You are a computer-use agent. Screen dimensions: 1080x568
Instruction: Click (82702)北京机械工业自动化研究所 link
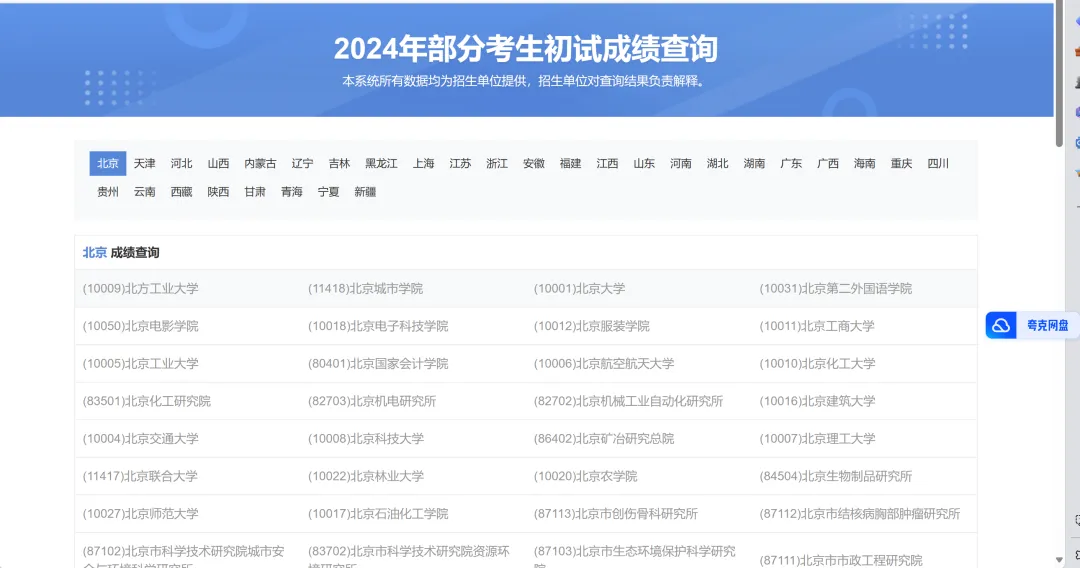[x=628, y=401]
